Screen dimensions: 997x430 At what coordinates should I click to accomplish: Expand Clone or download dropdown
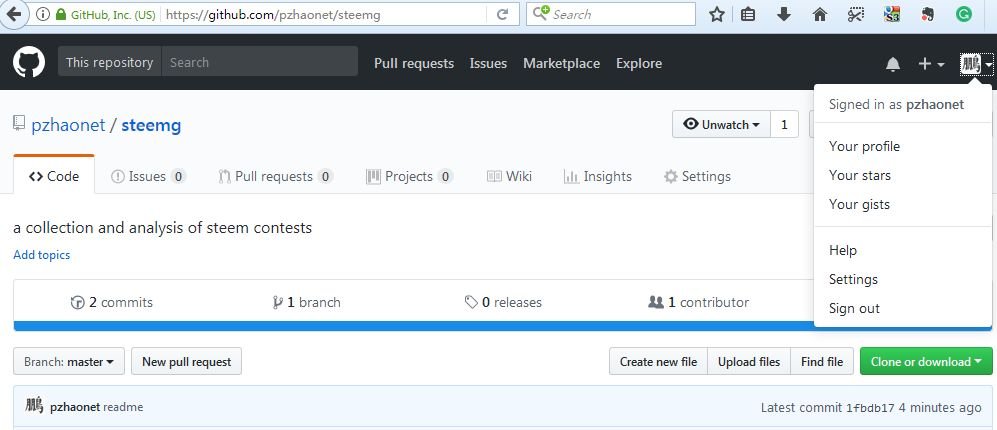pyautogui.click(x=926, y=361)
